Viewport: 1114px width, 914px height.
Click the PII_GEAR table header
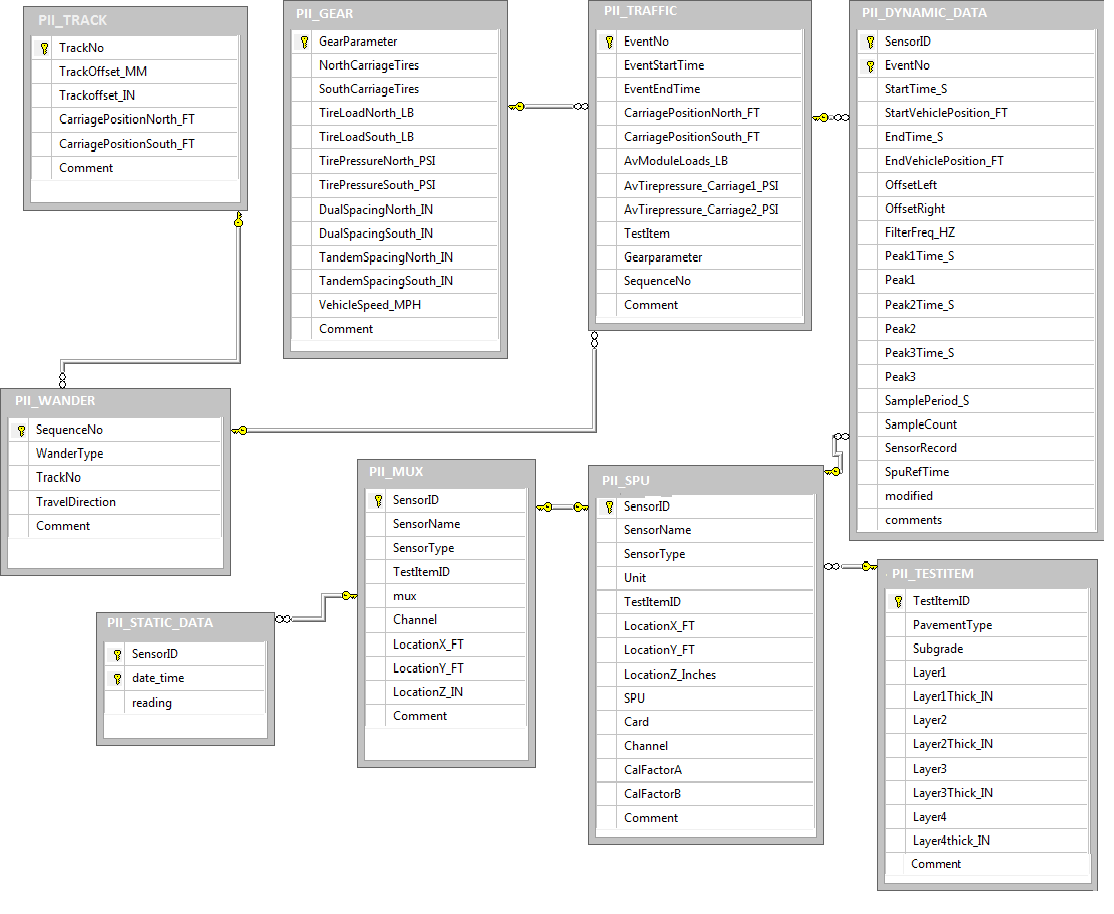click(x=395, y=13)
